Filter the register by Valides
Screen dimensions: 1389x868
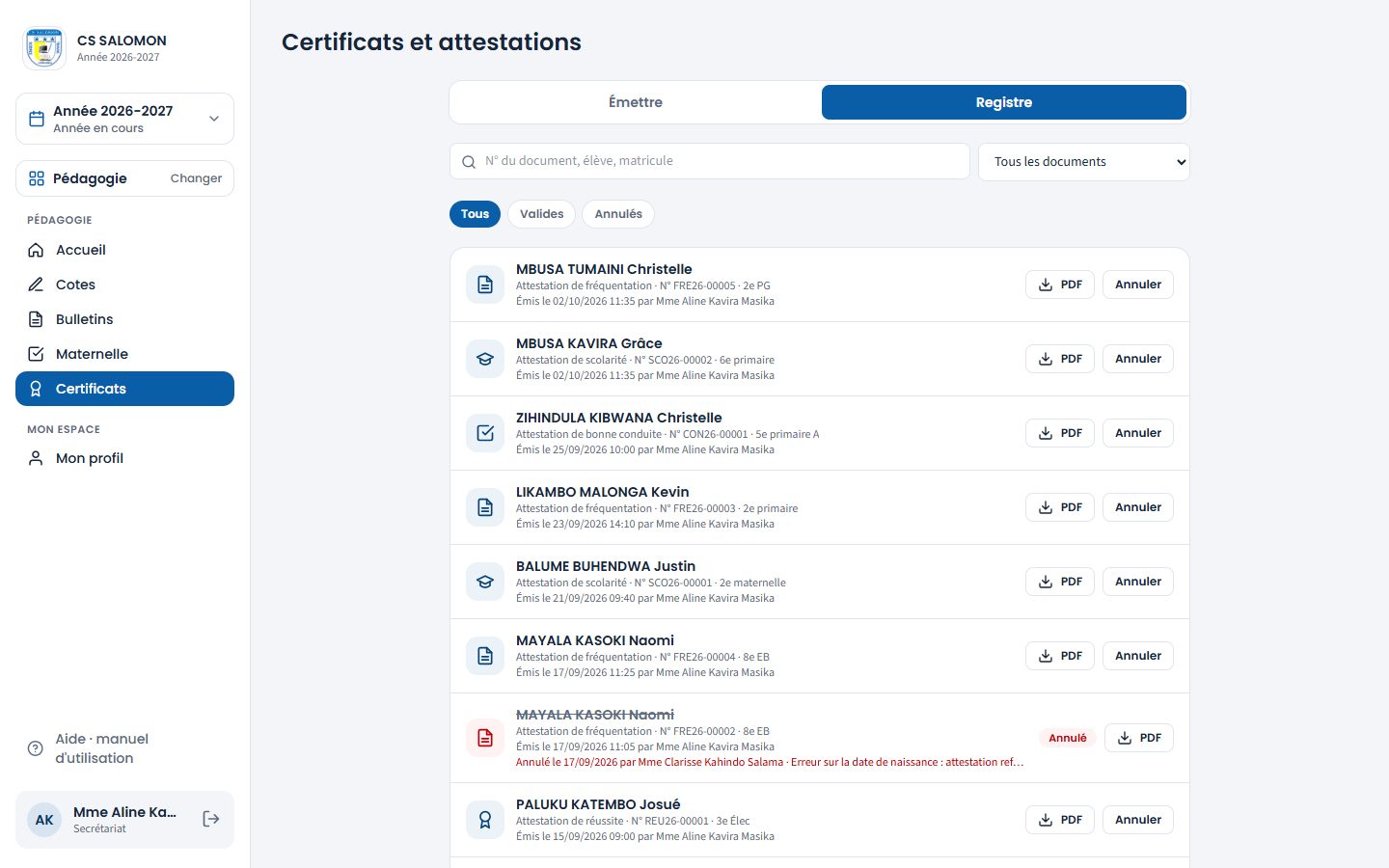click(542, 214)
